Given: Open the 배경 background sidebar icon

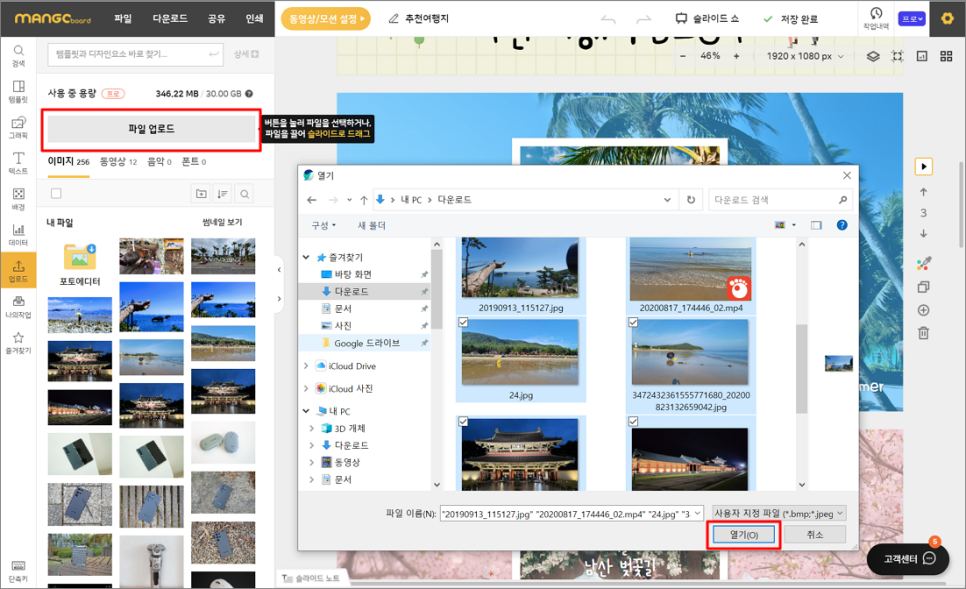Looking at the screenshot, I should [18, 198].
